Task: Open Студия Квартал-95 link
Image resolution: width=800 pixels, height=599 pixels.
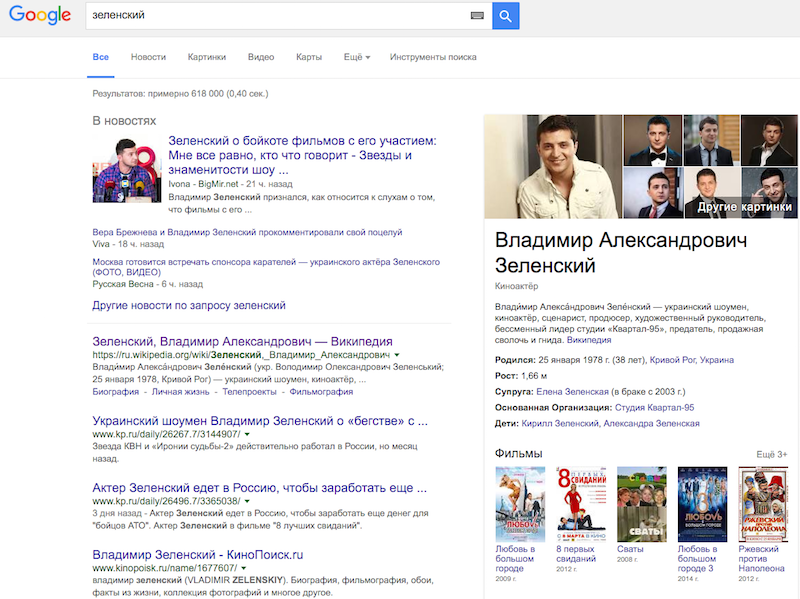Action: [x=655, y=407]
